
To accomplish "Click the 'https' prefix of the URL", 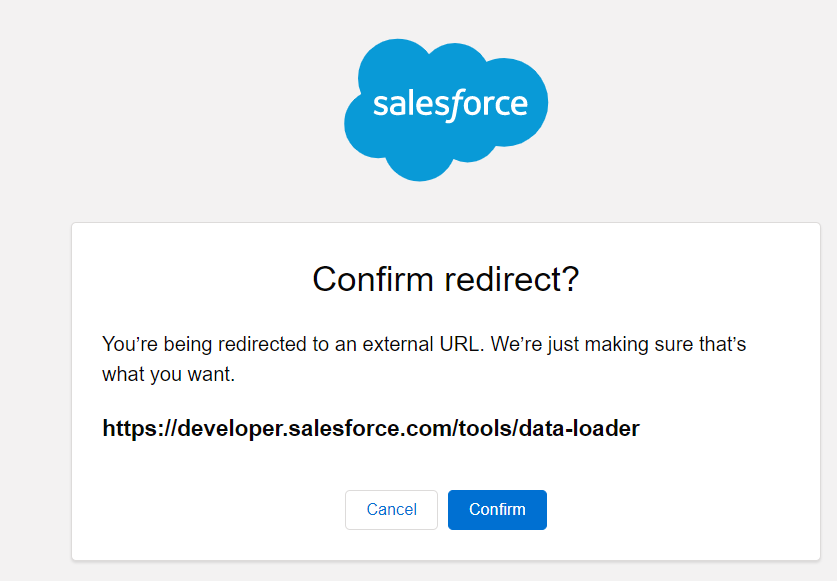I will [130, 429].
